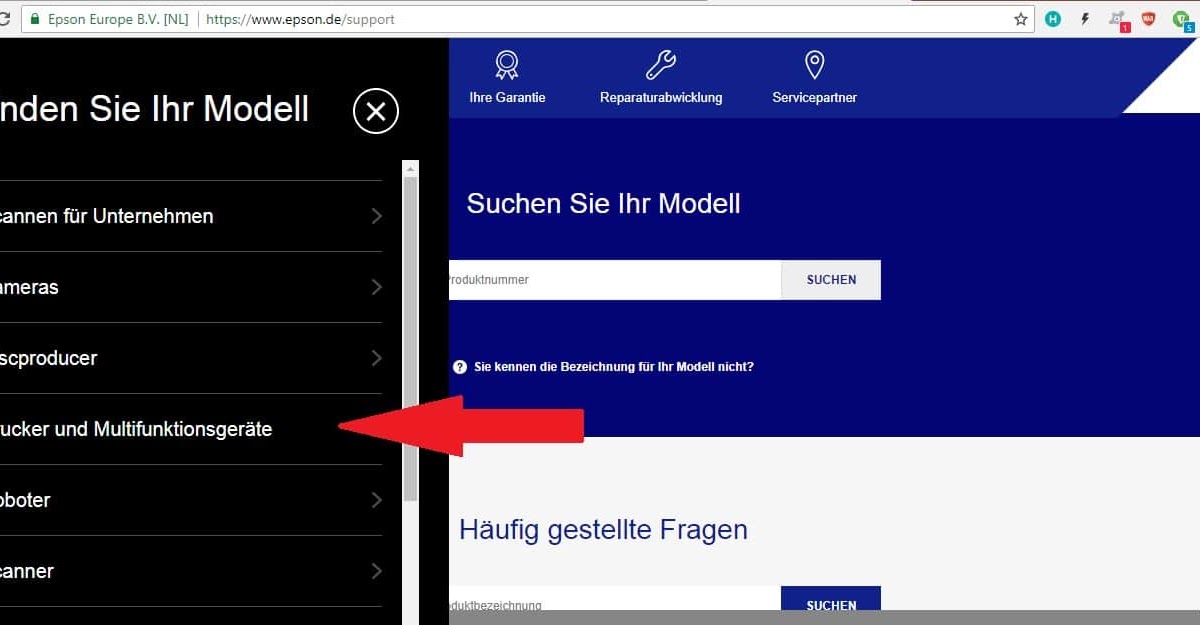Image resolution: width=1200 pixels, height=625 pixels.
Task: Click the panel scrollbar thumb
Action: [410, 340]
